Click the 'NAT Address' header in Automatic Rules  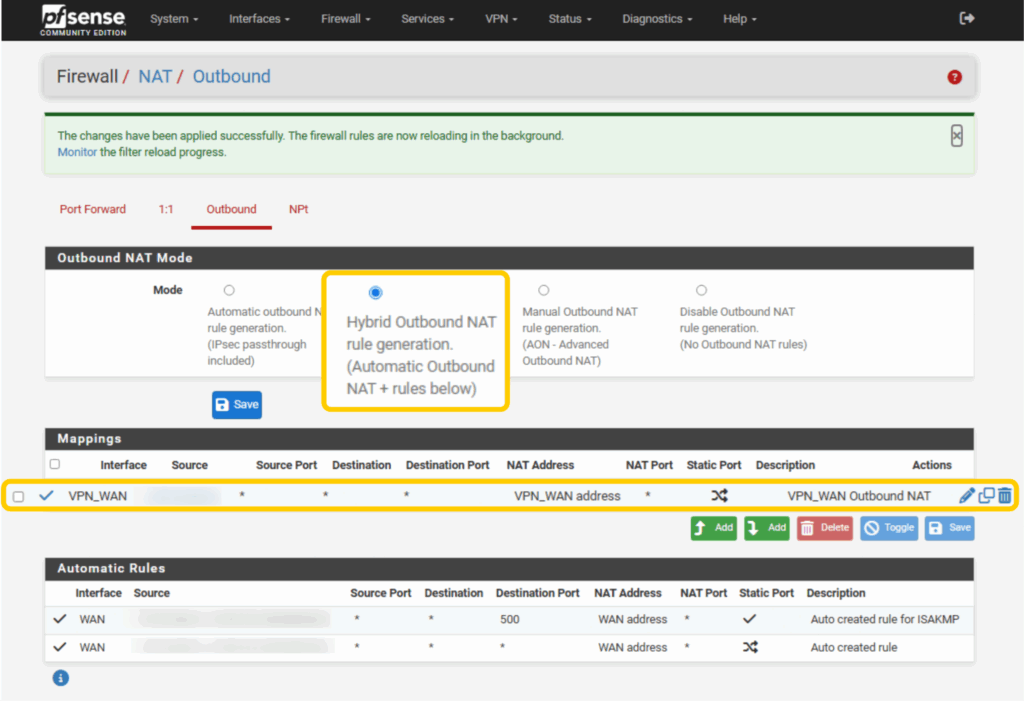(x=628, y=593)
